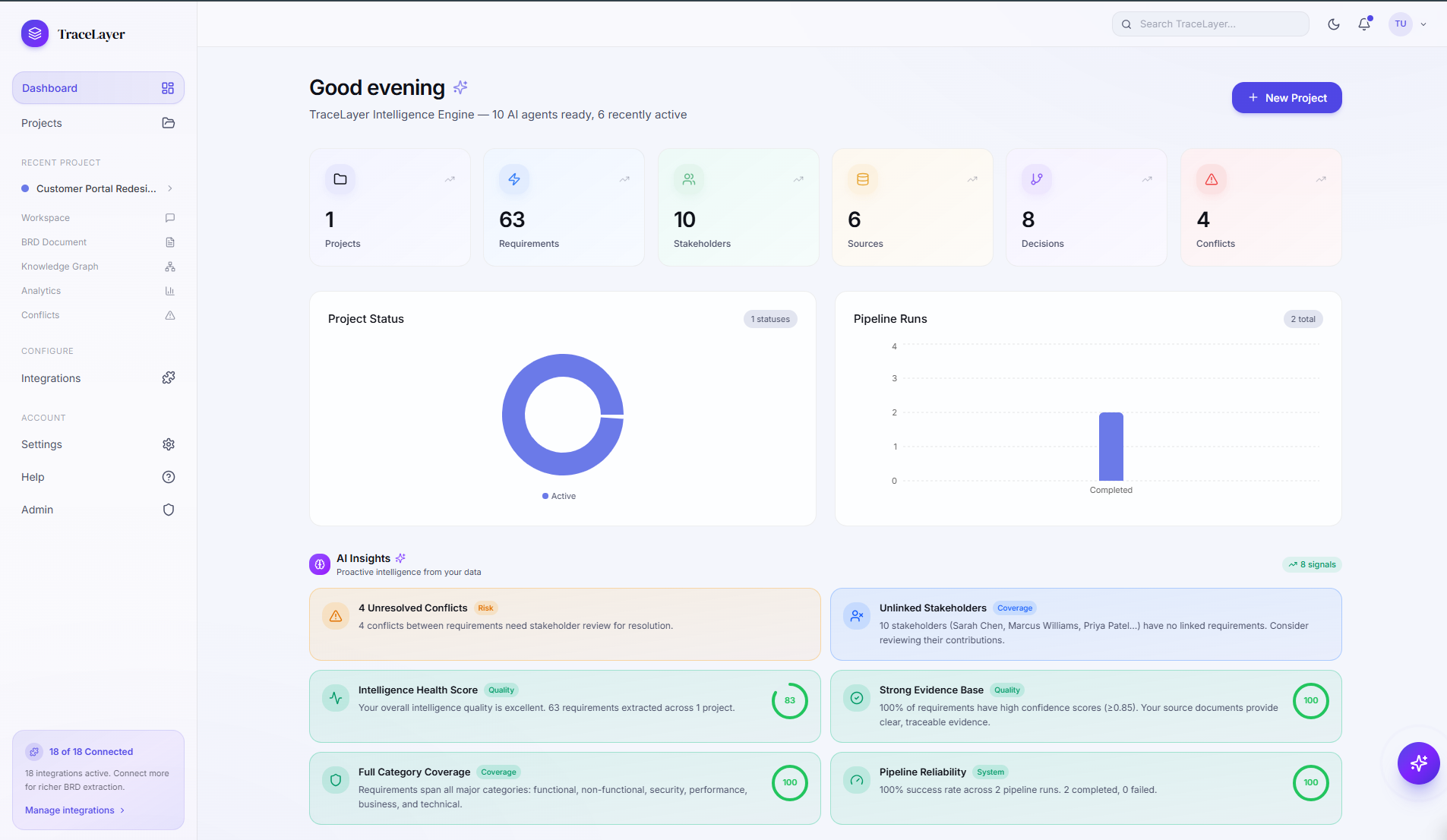
Task: Open the notifications bell
Action: [1364, 24]
